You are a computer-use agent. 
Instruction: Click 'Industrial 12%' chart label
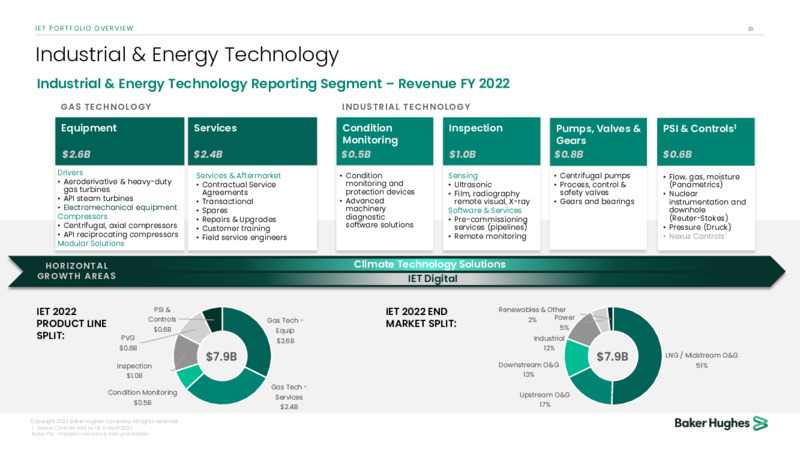549,343
